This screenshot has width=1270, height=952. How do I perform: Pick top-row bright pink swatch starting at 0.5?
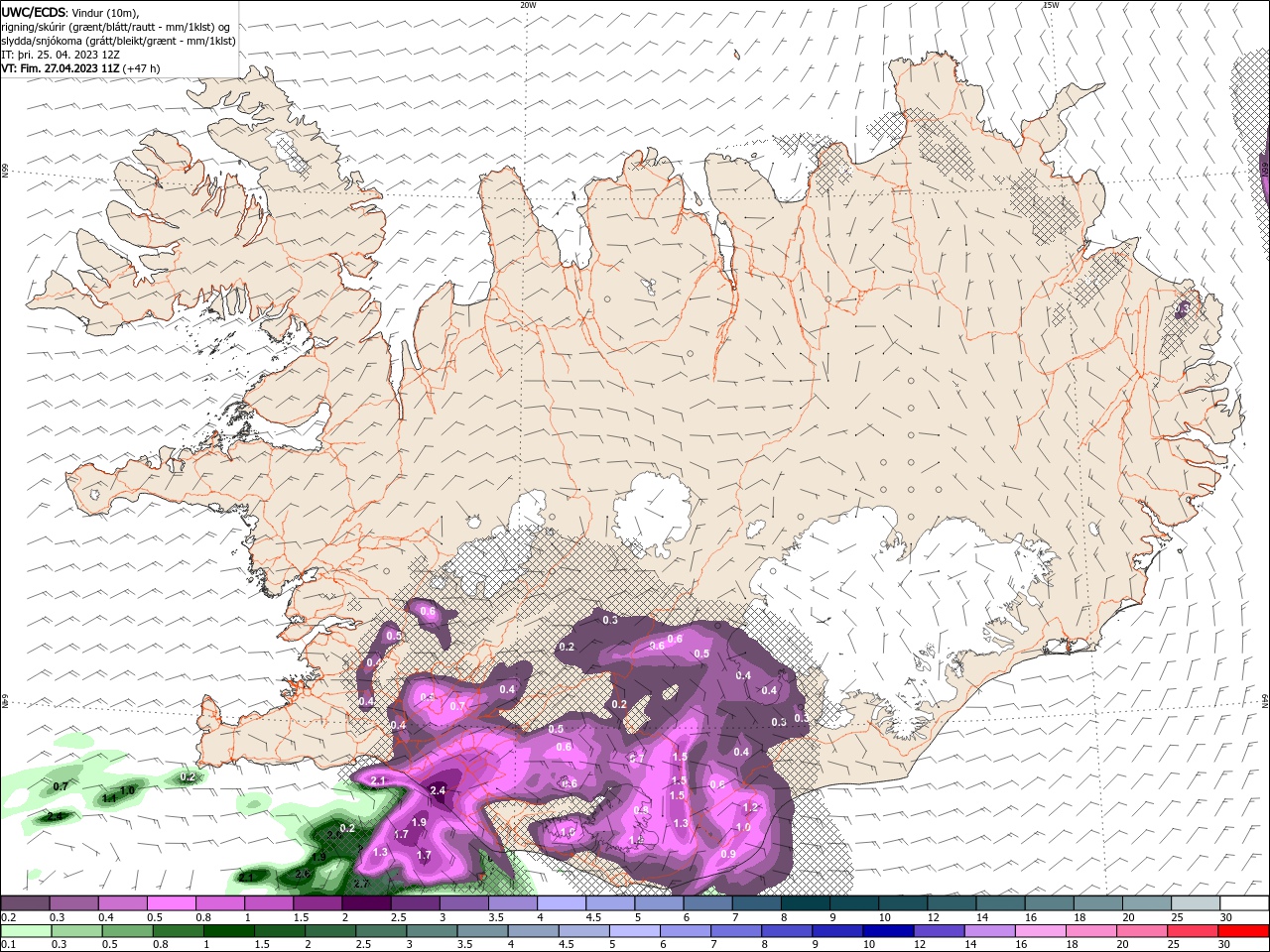tap(171, 903)
